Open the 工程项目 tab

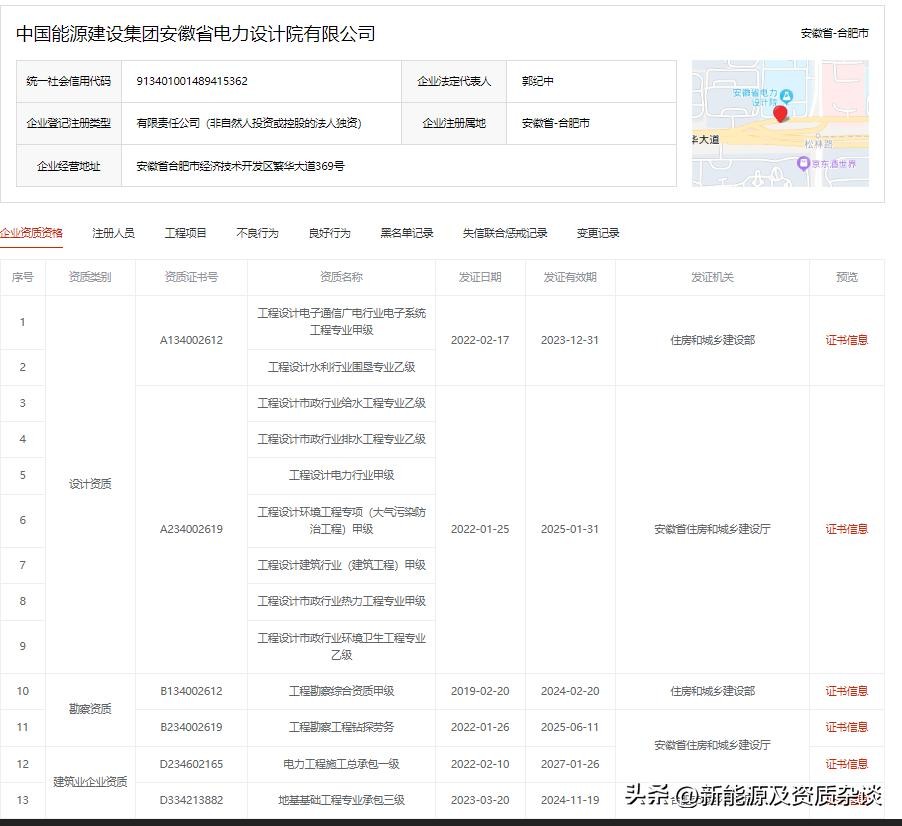[x=185, y=233]
